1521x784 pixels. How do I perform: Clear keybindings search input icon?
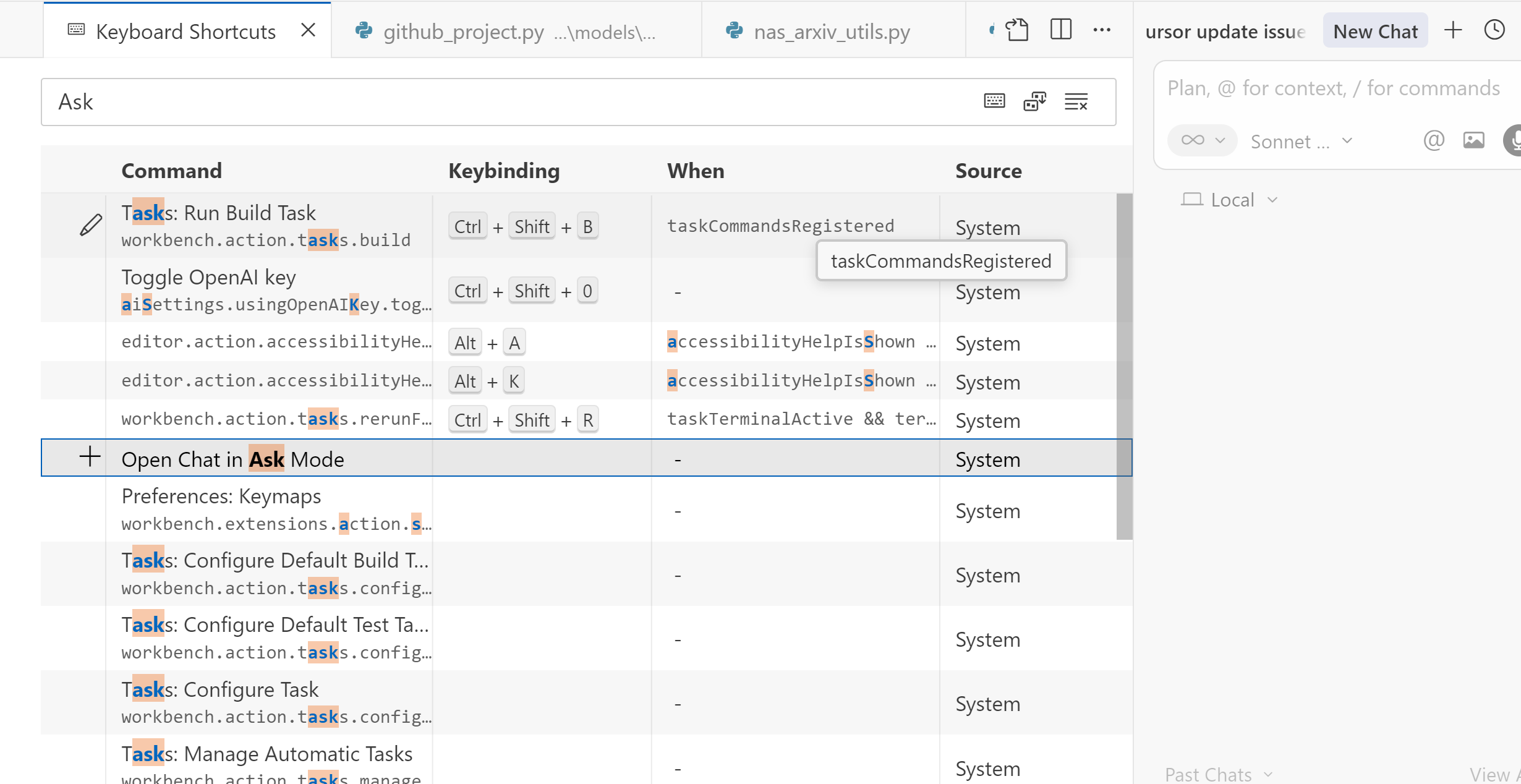(1076, 101)
